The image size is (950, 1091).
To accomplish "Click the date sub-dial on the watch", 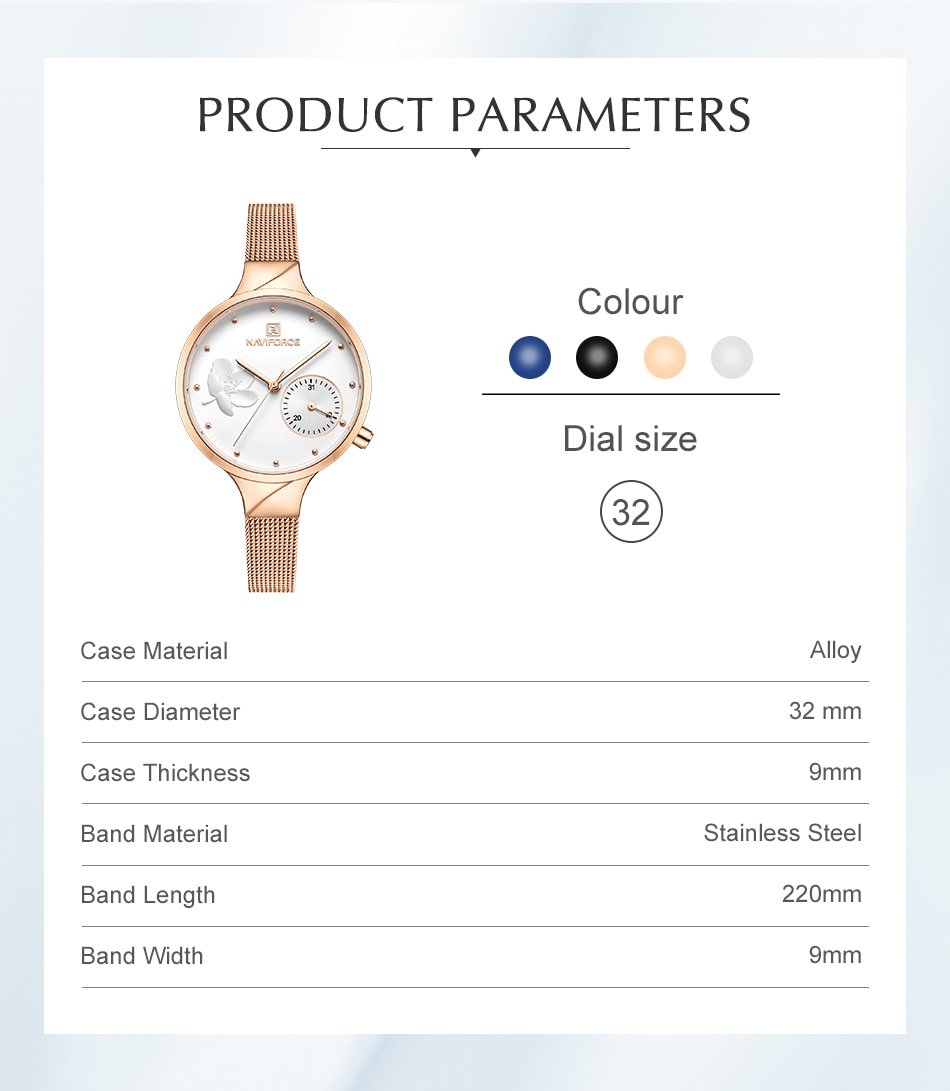I will [x=311, y=406].
